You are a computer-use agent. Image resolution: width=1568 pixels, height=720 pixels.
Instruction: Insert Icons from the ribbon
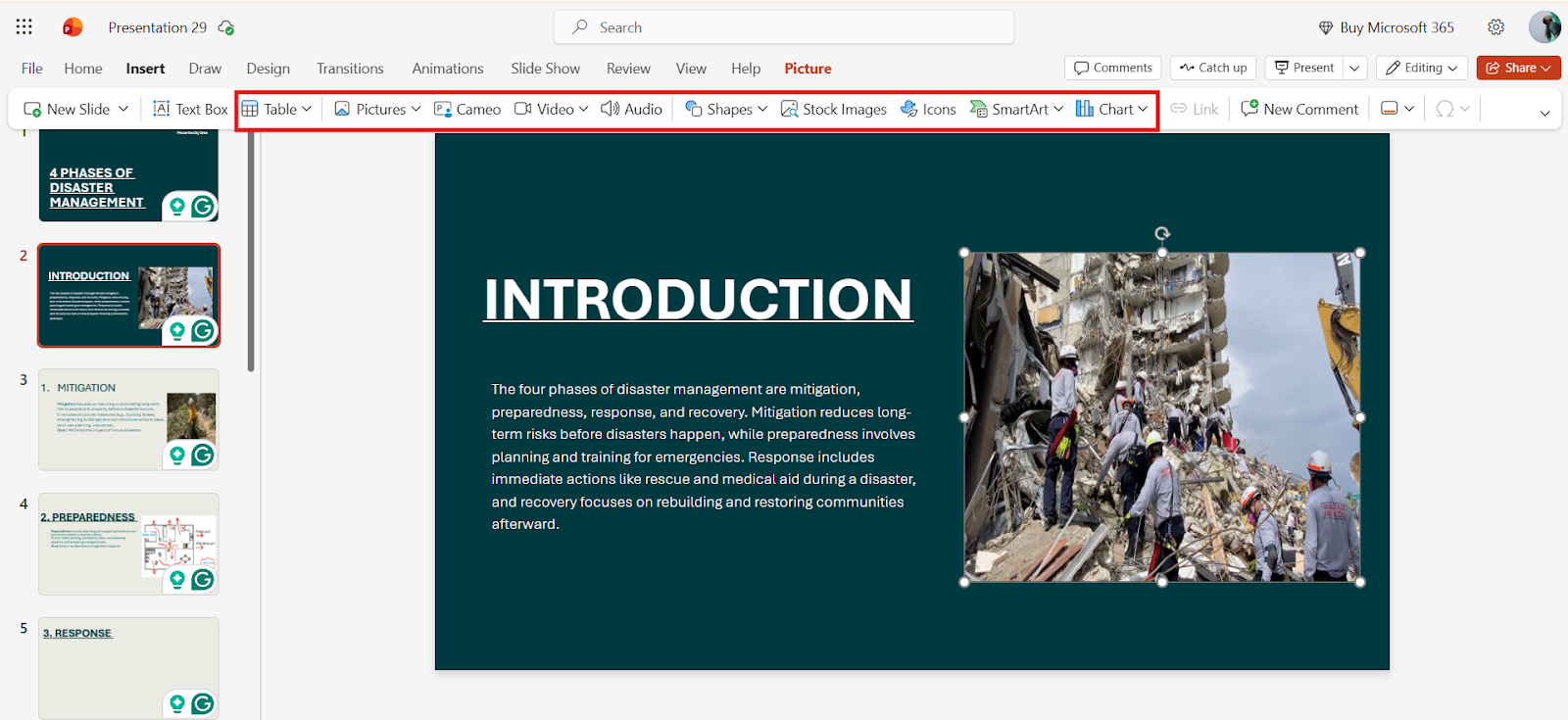click(x=928, y=109)
